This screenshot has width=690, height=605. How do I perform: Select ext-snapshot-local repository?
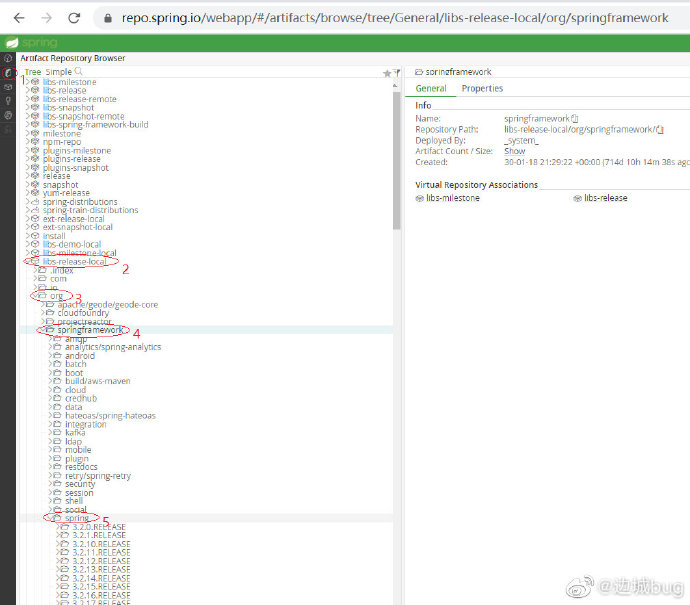pos(77,227)
